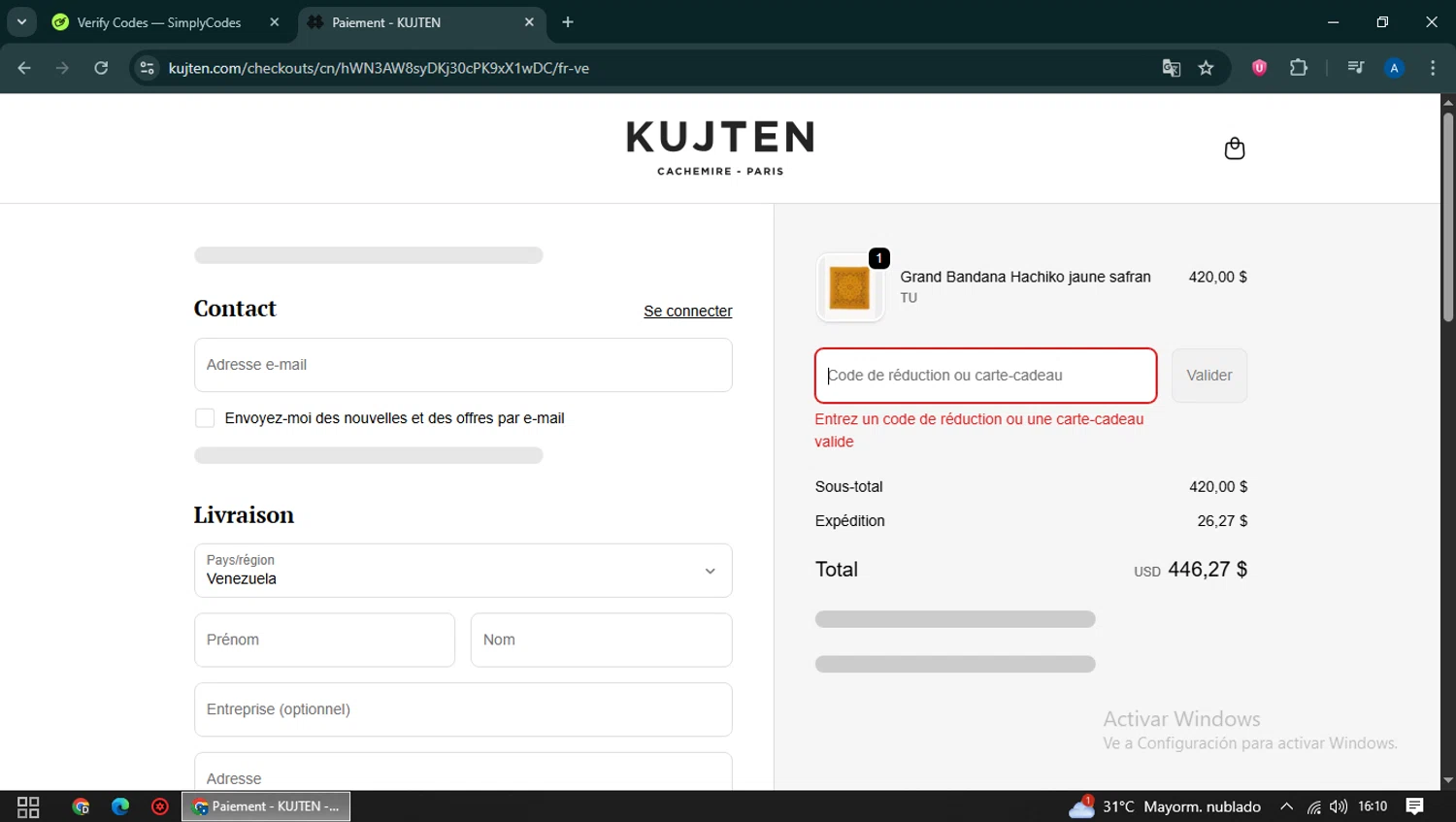Click the Prénom input field

click(324, 640)
